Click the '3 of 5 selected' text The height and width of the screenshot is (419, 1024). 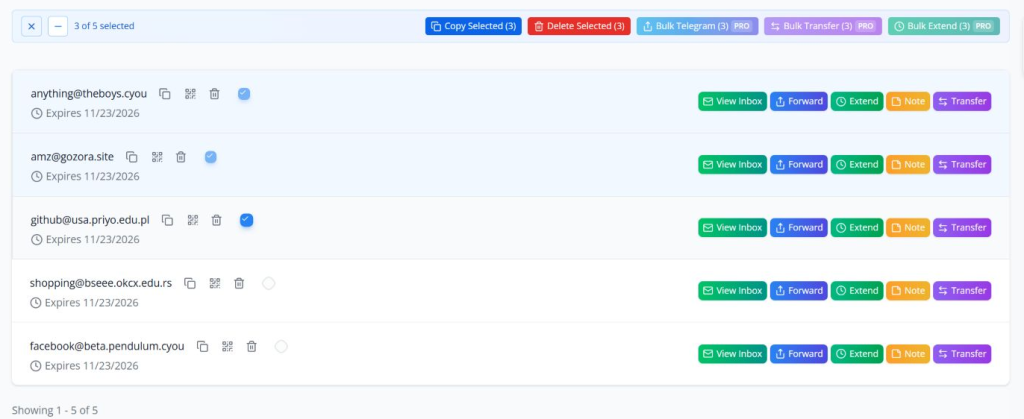click(x=104, y=26)
